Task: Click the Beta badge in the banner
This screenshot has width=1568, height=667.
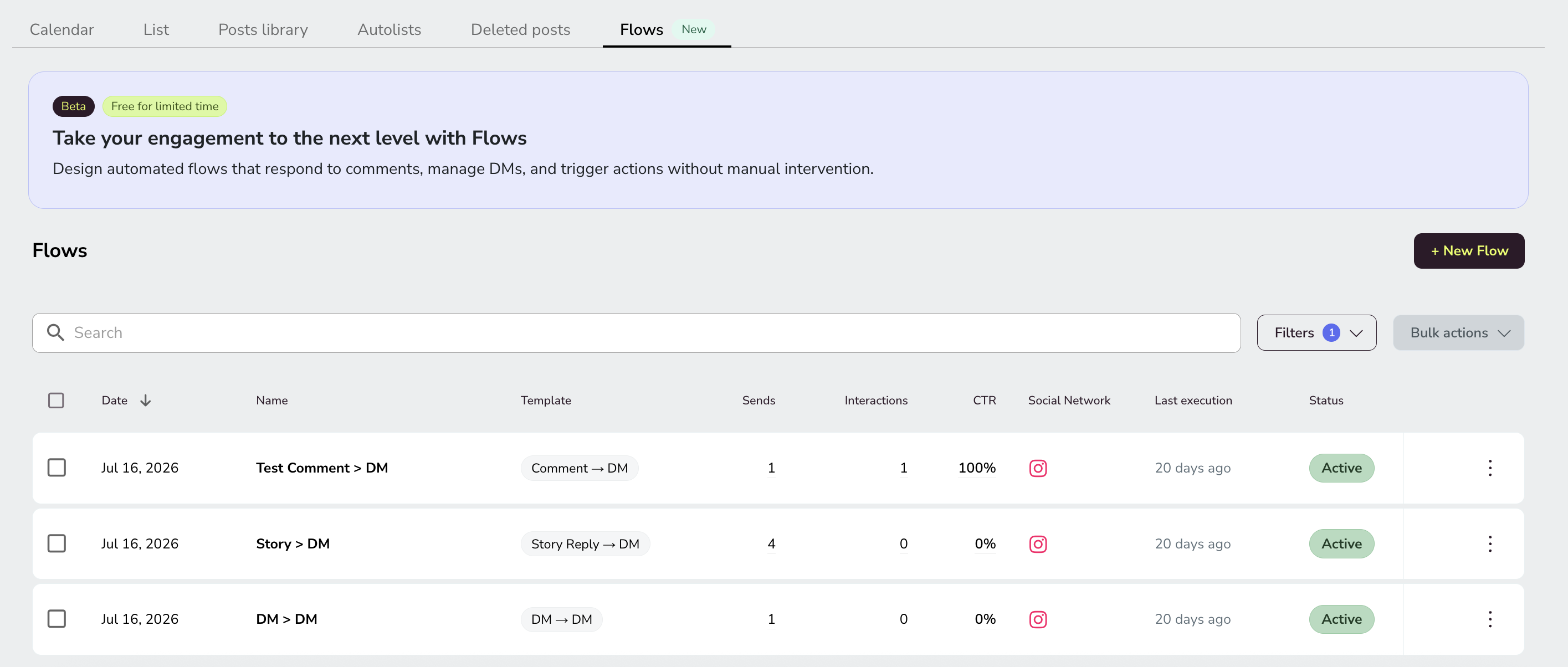Action: pyautogui.click(x=74, y=106)
